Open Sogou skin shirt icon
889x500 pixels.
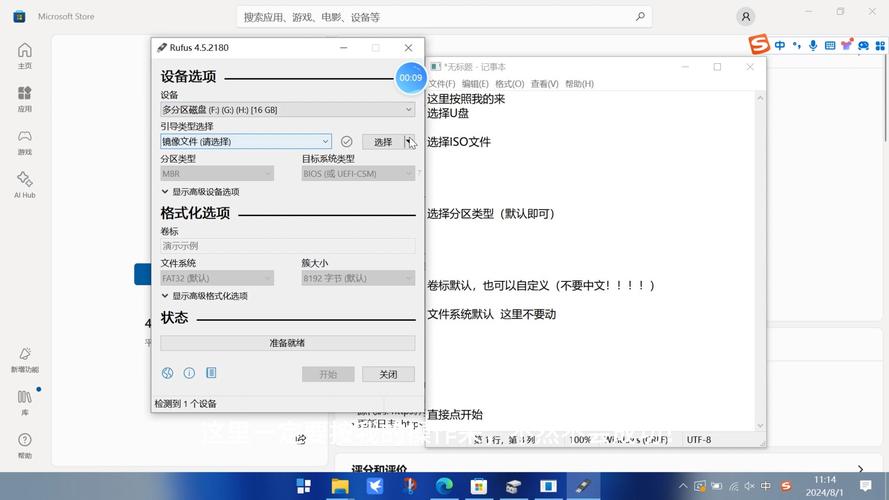846,45
